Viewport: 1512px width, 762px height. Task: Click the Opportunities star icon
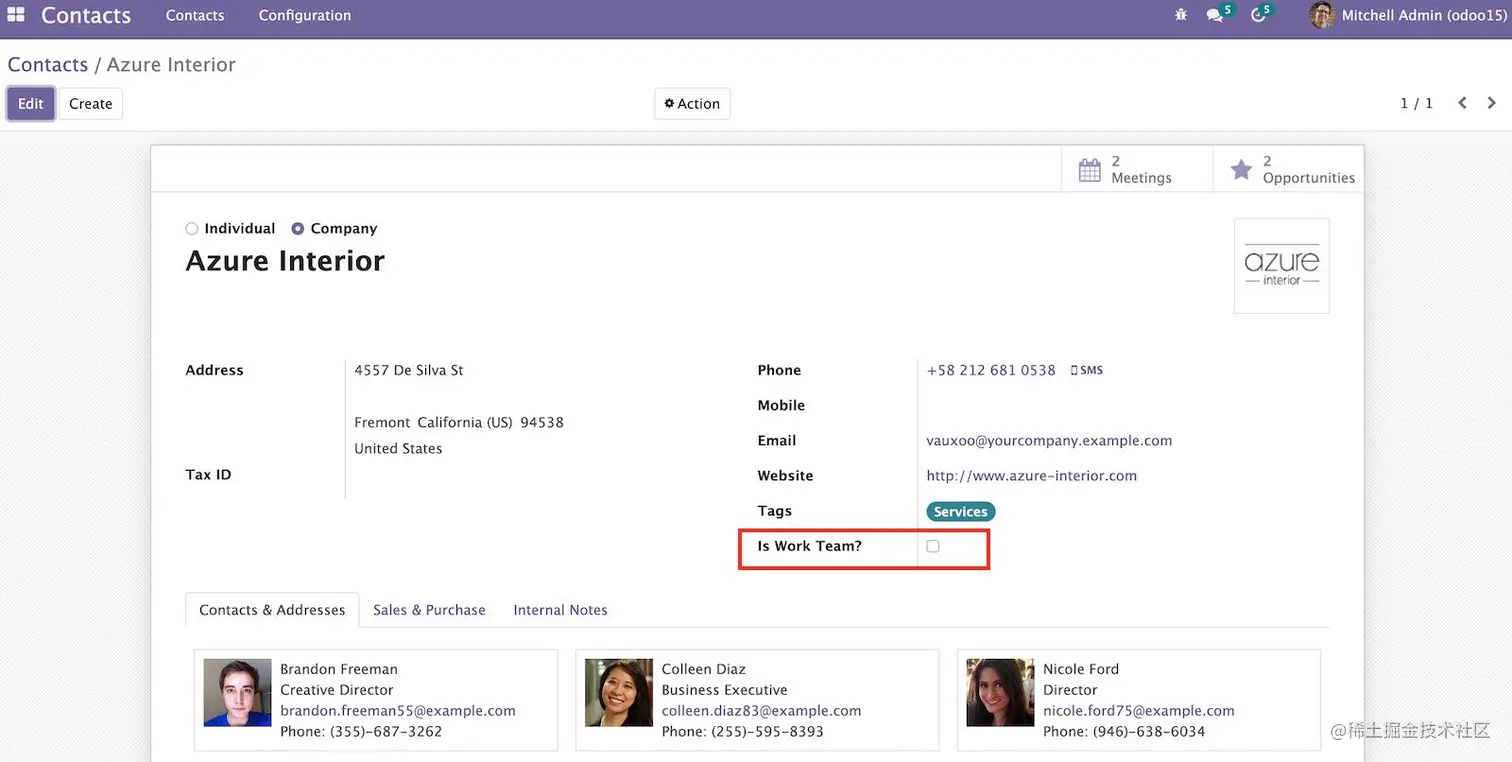[1241, 169]
